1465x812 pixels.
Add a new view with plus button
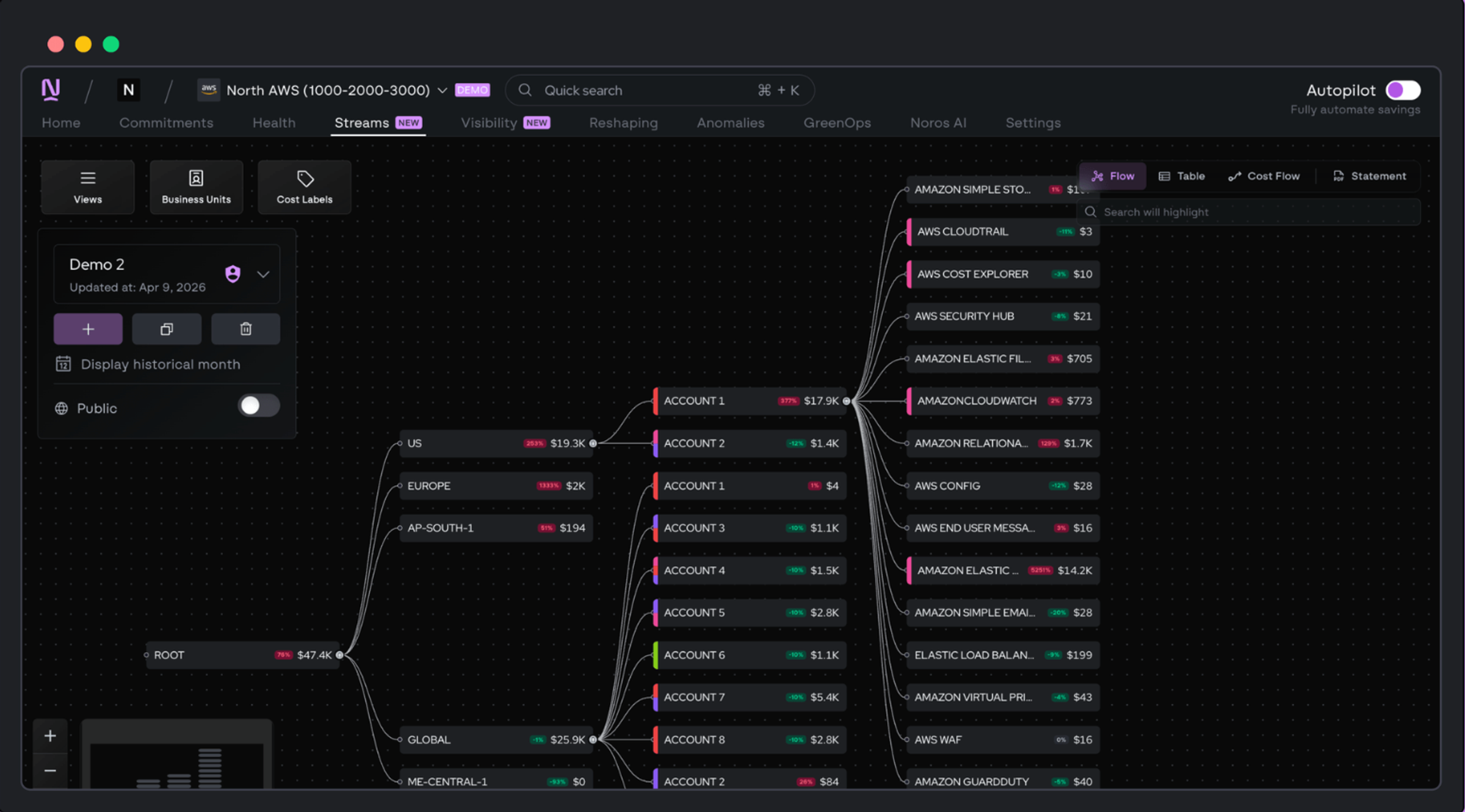[88, 329]
